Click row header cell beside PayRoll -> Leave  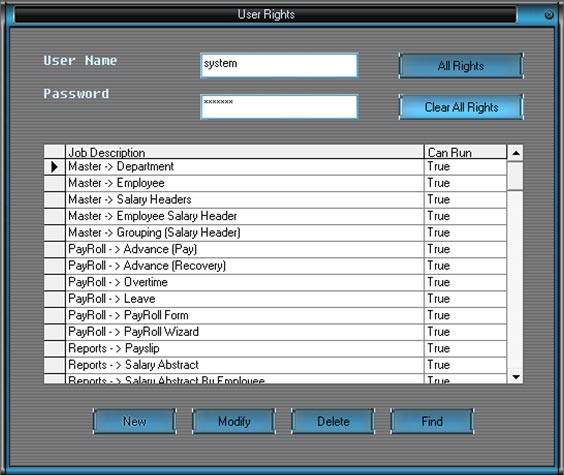[x=54, y=299]
